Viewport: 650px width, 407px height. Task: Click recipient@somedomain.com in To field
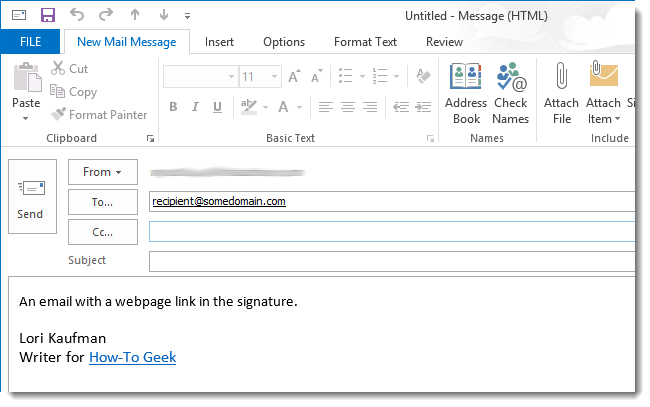(219, 201)
